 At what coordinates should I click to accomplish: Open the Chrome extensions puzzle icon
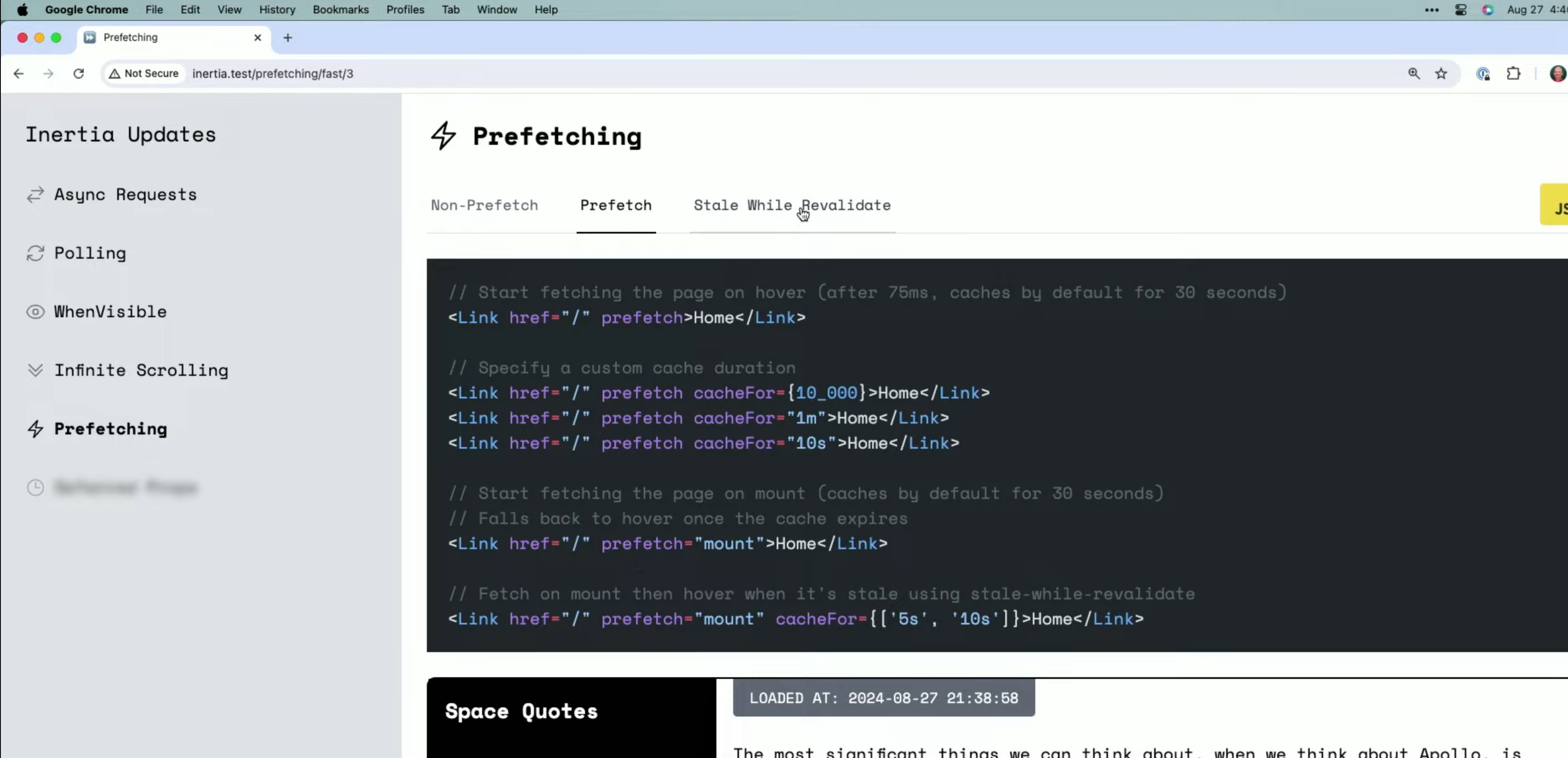click(x=1513, y=74)
